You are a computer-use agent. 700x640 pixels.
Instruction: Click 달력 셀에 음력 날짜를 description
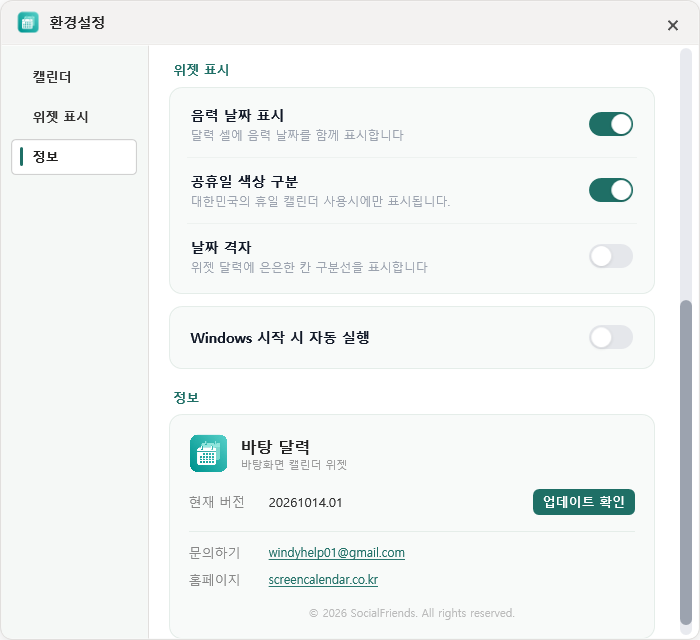297,135
